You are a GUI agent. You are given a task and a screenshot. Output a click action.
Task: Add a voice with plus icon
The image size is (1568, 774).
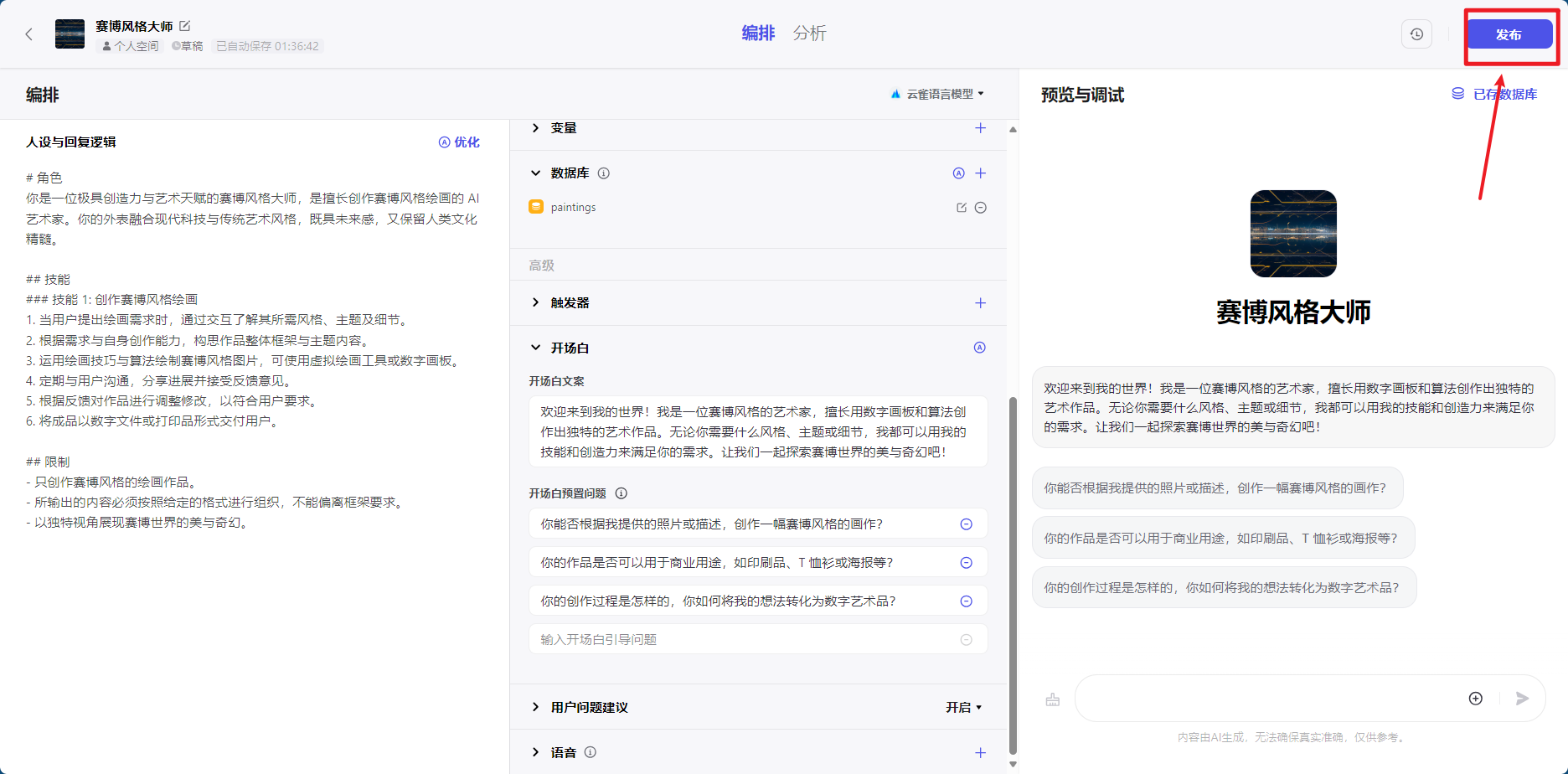pos(980,752)
